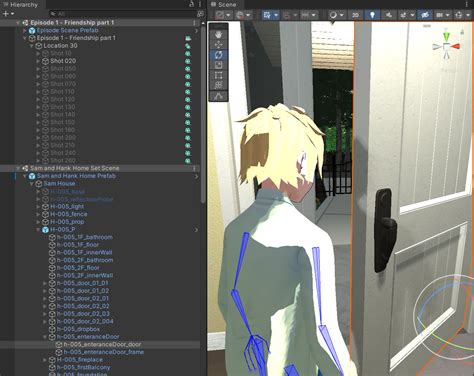Expand the Shot 020 tree node
This screenshot has height=376, width=474.
pyautogui.click(x=38, y=61)
